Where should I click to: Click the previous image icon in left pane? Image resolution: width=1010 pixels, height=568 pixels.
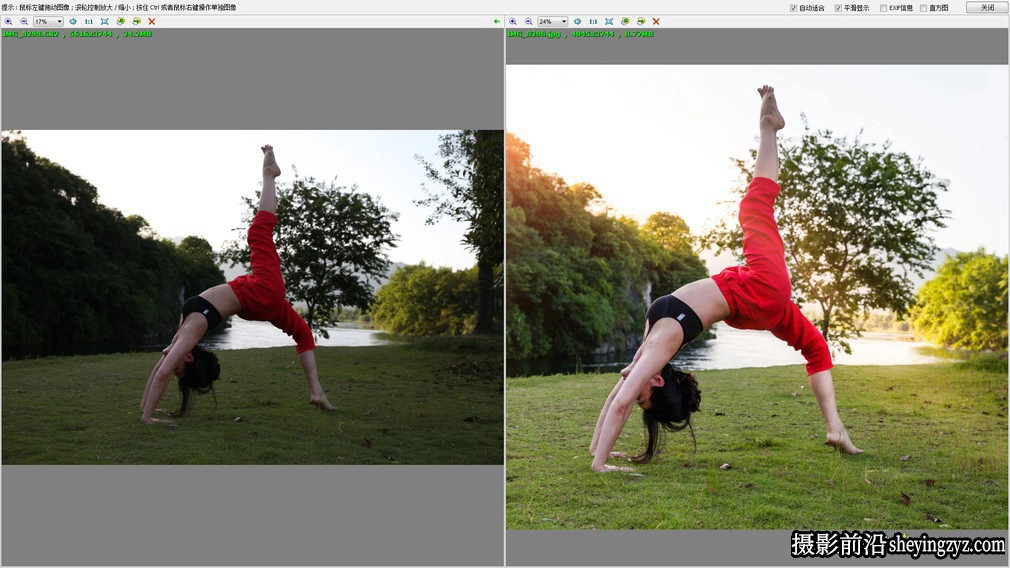[x=120, y=21]
